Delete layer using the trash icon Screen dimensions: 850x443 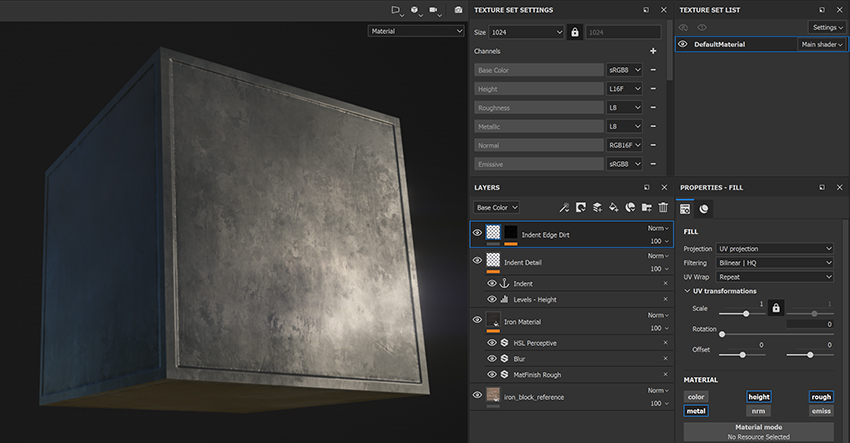662,207
